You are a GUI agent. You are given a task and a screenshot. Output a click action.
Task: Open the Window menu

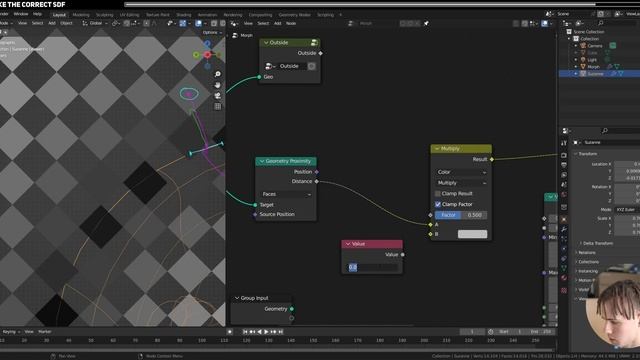(x=21, y=14)
